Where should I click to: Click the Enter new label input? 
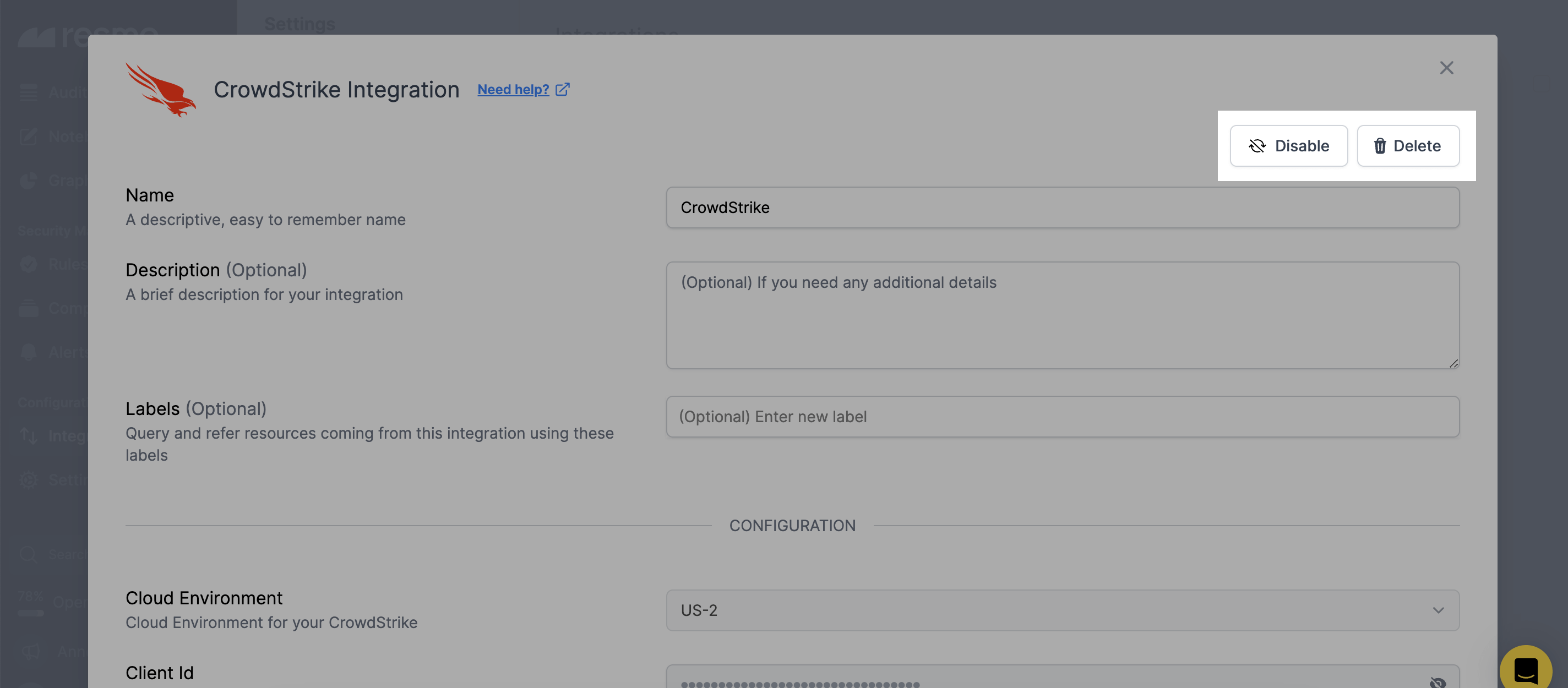[x=1061, y=417]
